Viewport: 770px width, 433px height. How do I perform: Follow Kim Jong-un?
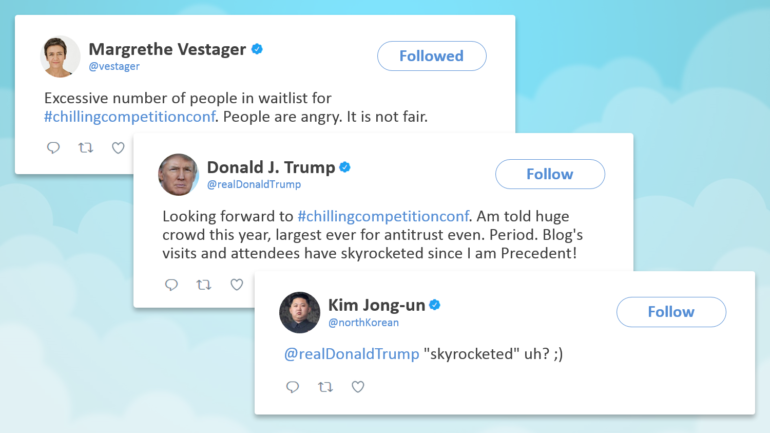(671, 312)
